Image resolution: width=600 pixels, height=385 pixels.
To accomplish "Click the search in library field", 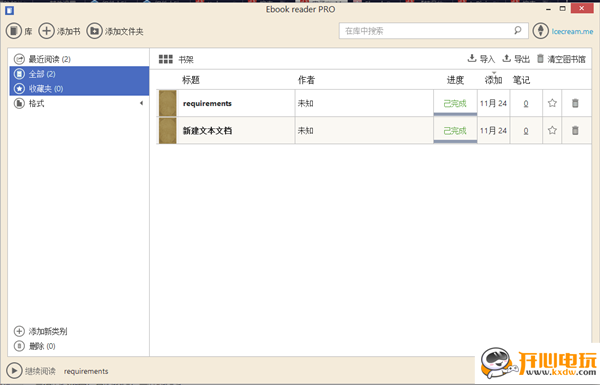I will [x=433, y=31].
